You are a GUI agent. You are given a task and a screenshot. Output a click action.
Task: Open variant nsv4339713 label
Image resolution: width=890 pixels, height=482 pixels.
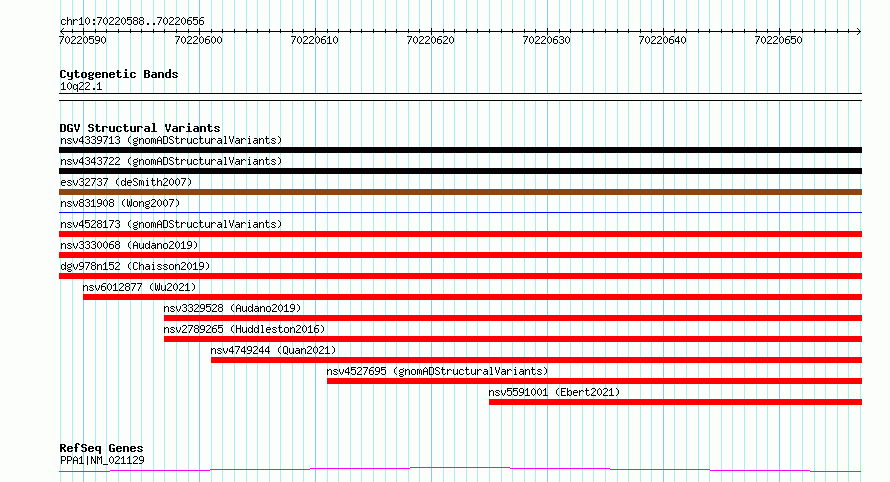171,140
